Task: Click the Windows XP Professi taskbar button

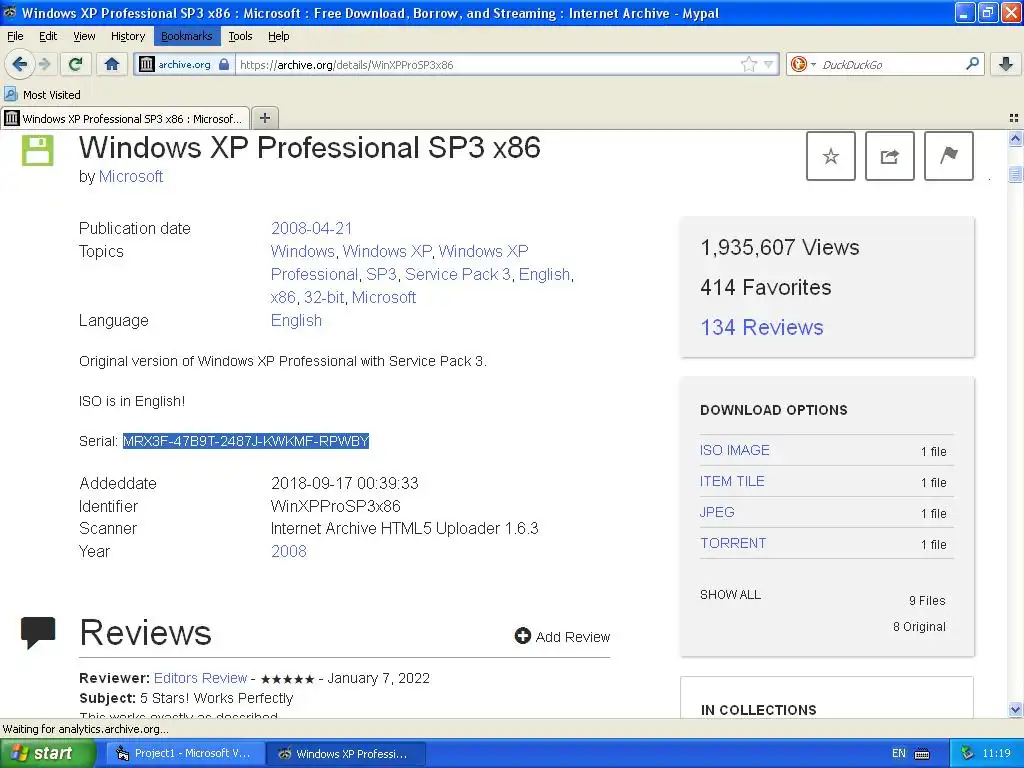Action: click(x=347, y=753)
